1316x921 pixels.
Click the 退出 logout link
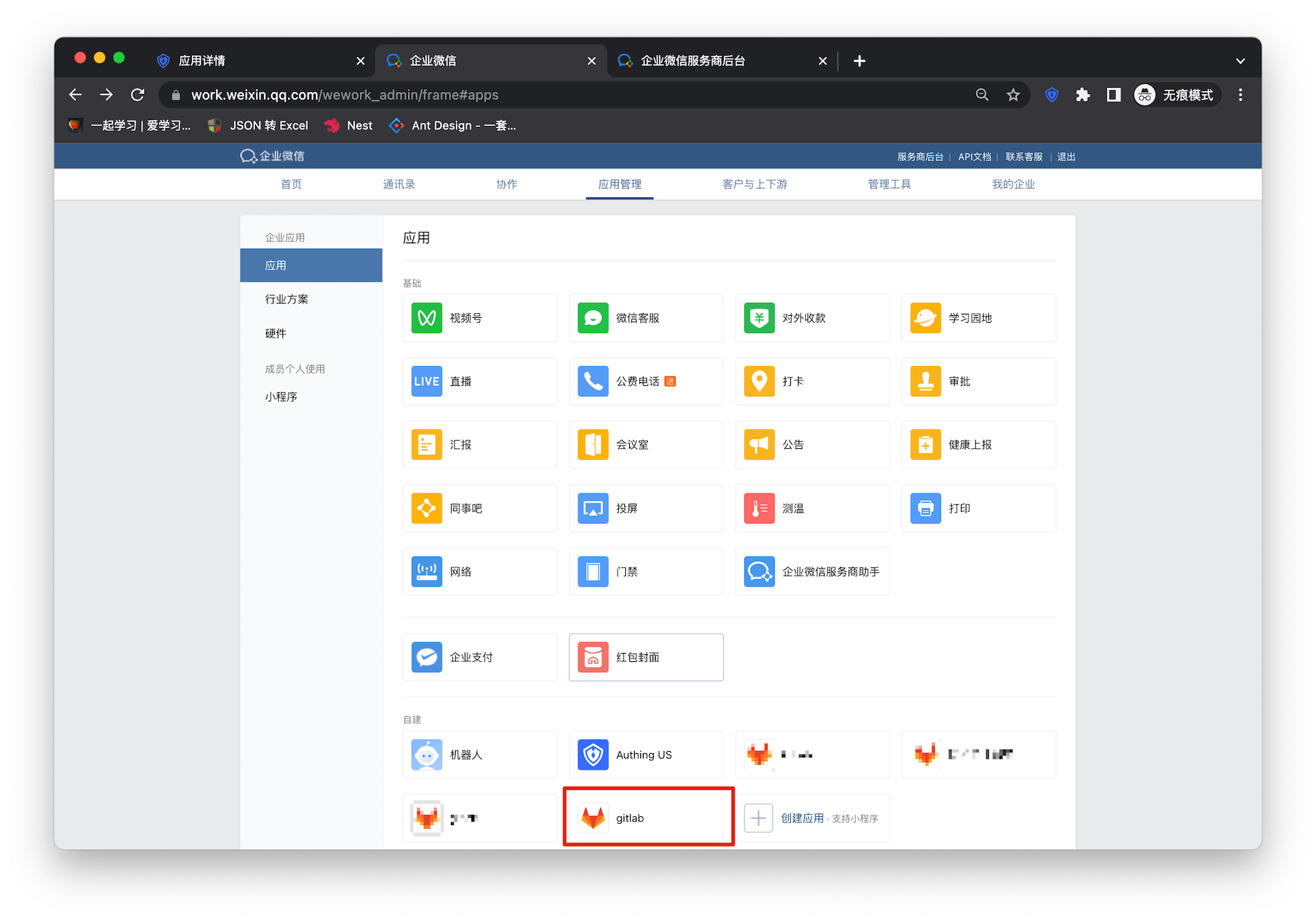point(1066,157)
